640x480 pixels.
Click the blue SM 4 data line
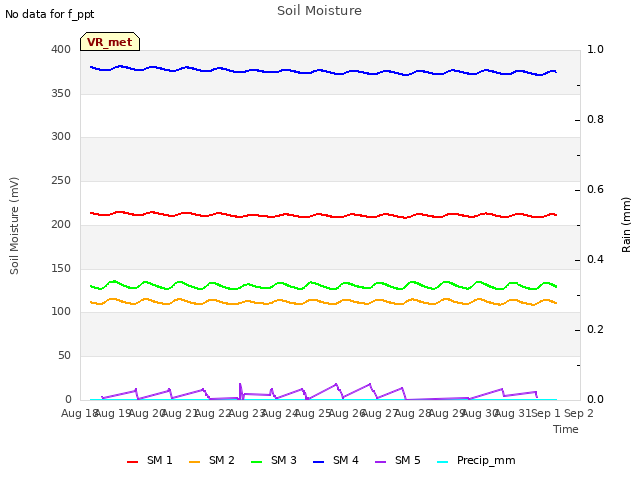point(322,71)
